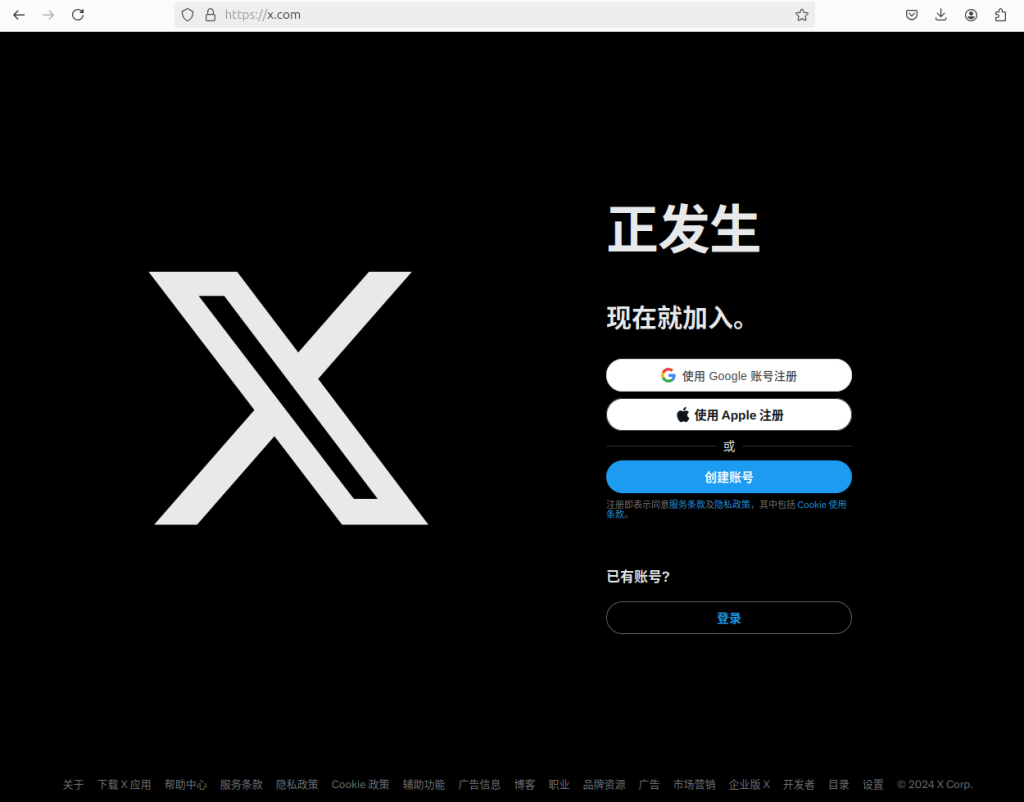
Task: Open the Firefox account profile icon
Action: click(x=971, y=15)
